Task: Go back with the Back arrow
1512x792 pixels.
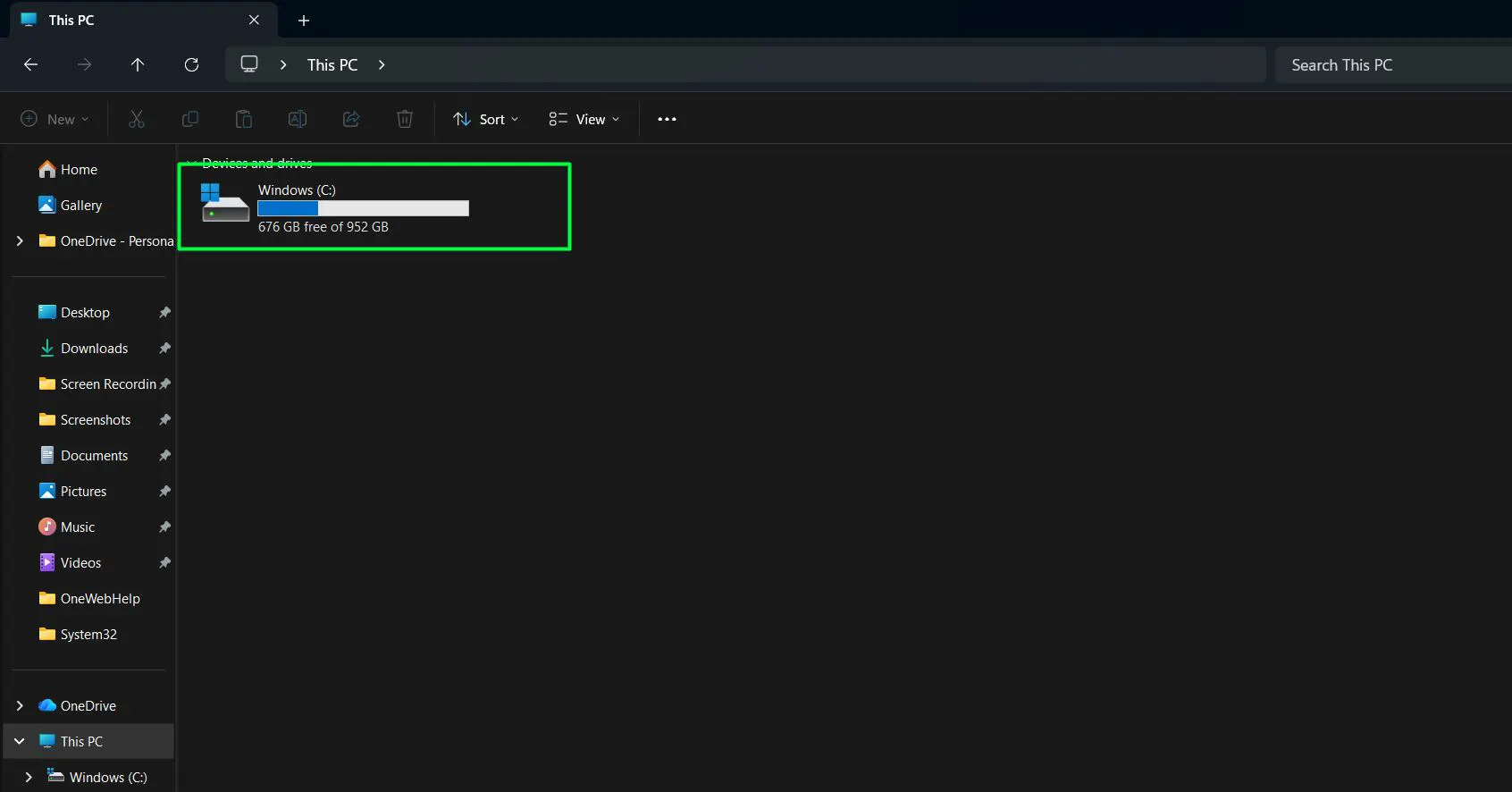Action: pos(30,64)
